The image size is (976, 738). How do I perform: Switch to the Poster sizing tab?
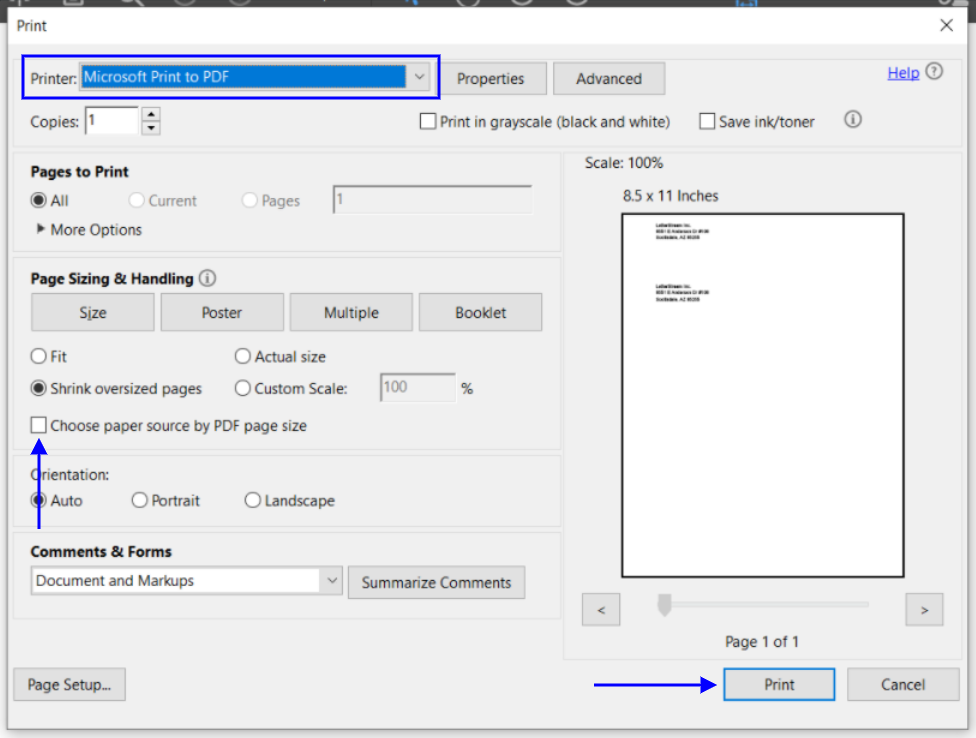click(222, 313)
